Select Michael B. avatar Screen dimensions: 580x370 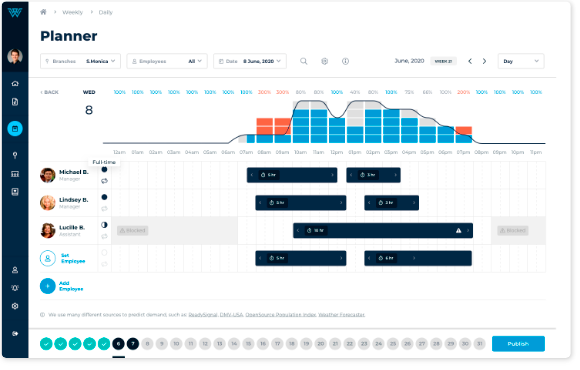pyautogui.click(x=48, y=175)
